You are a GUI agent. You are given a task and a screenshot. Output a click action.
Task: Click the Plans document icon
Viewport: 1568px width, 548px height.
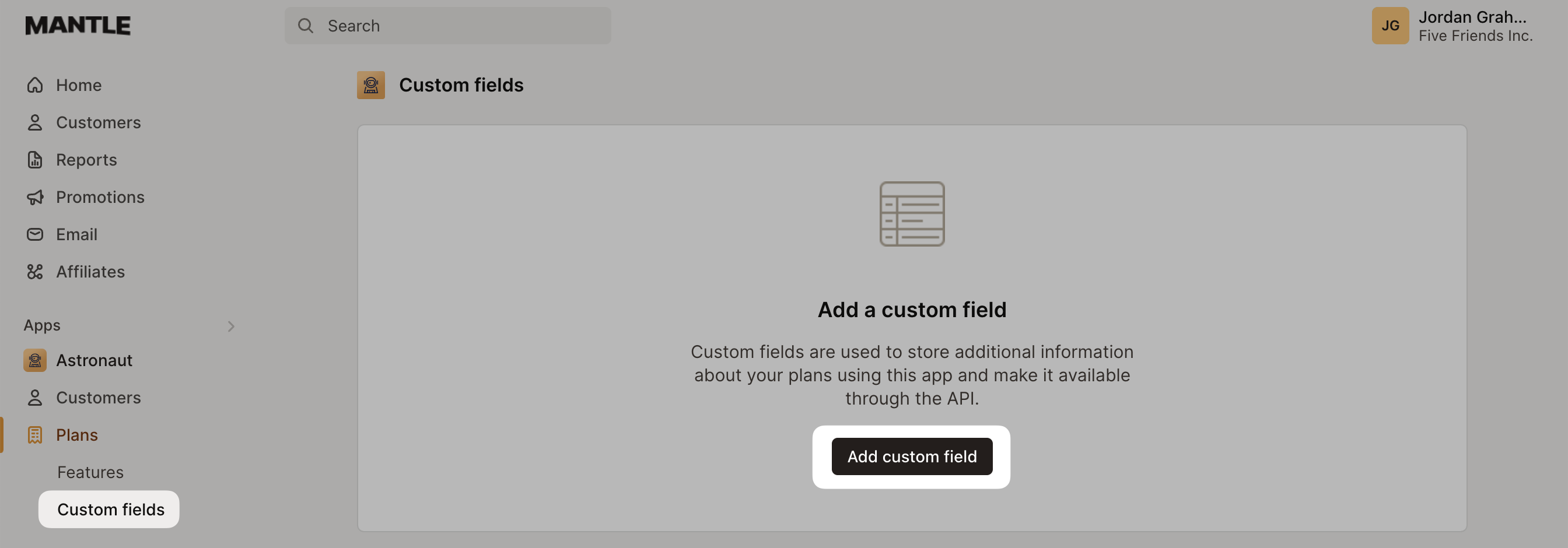pyautogui.click(x=34, y=435)
